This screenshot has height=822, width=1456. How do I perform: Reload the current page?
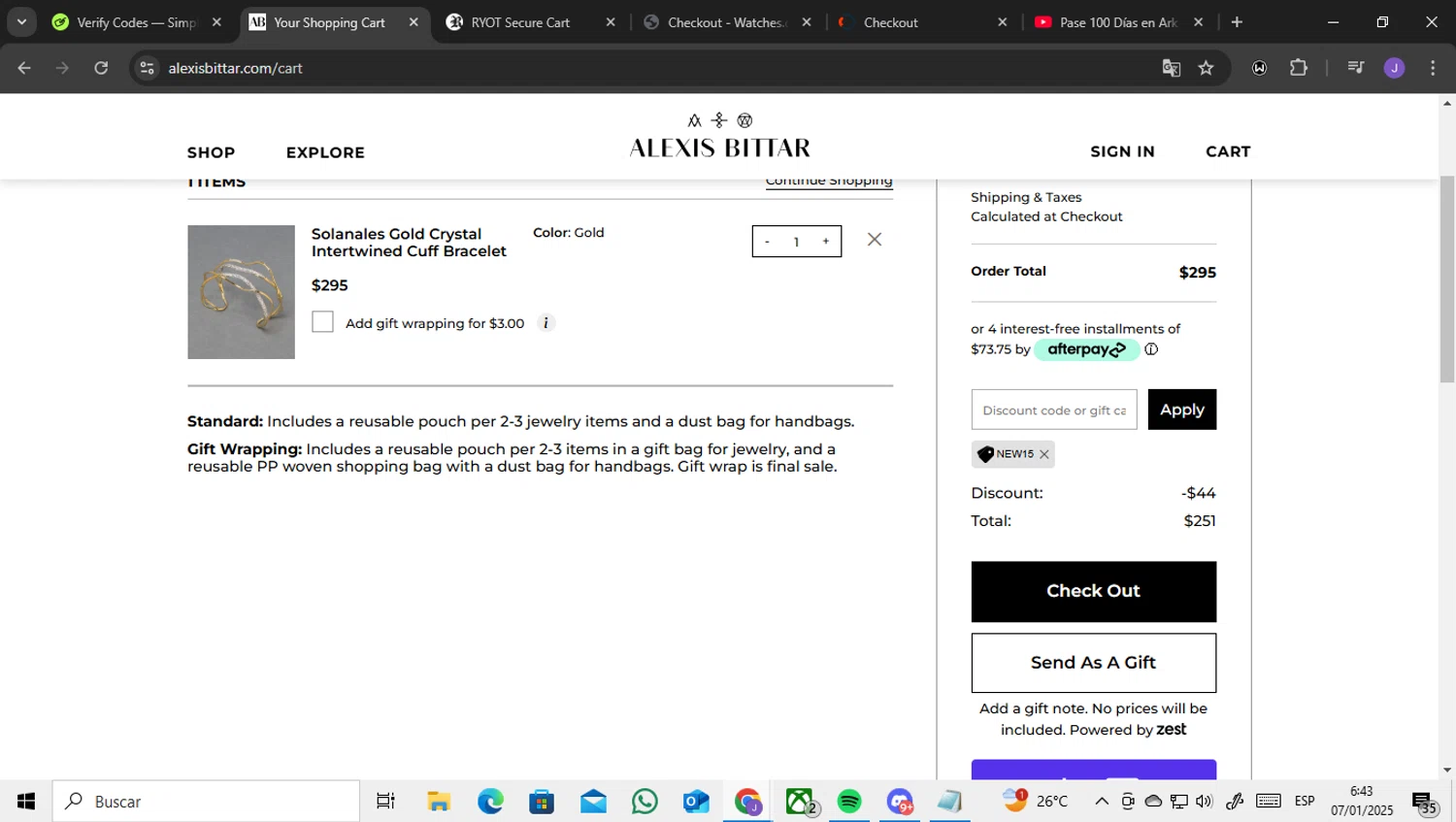point(101,68)
